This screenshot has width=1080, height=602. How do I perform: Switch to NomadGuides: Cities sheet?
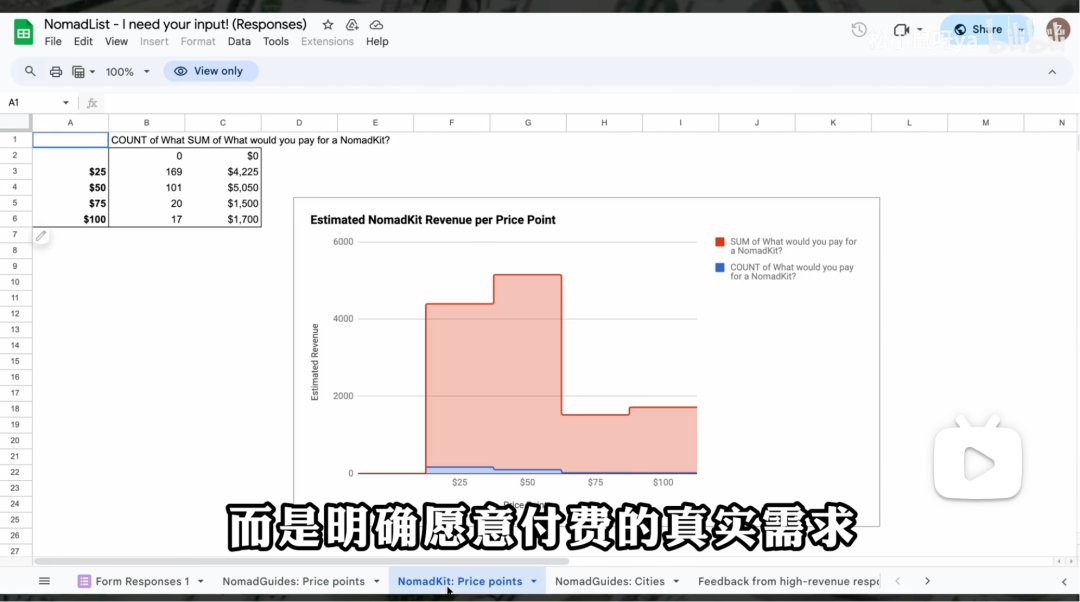click(610, 581)
